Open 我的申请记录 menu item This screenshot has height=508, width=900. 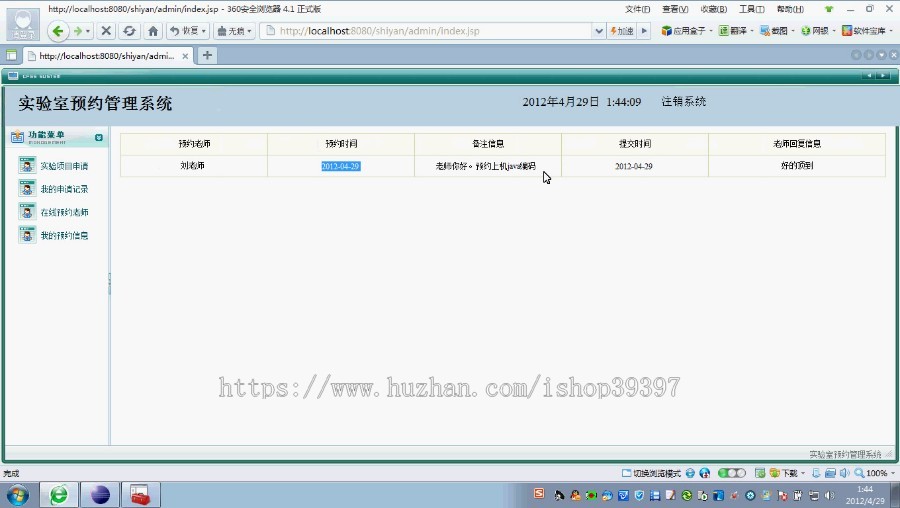(64, 189)
